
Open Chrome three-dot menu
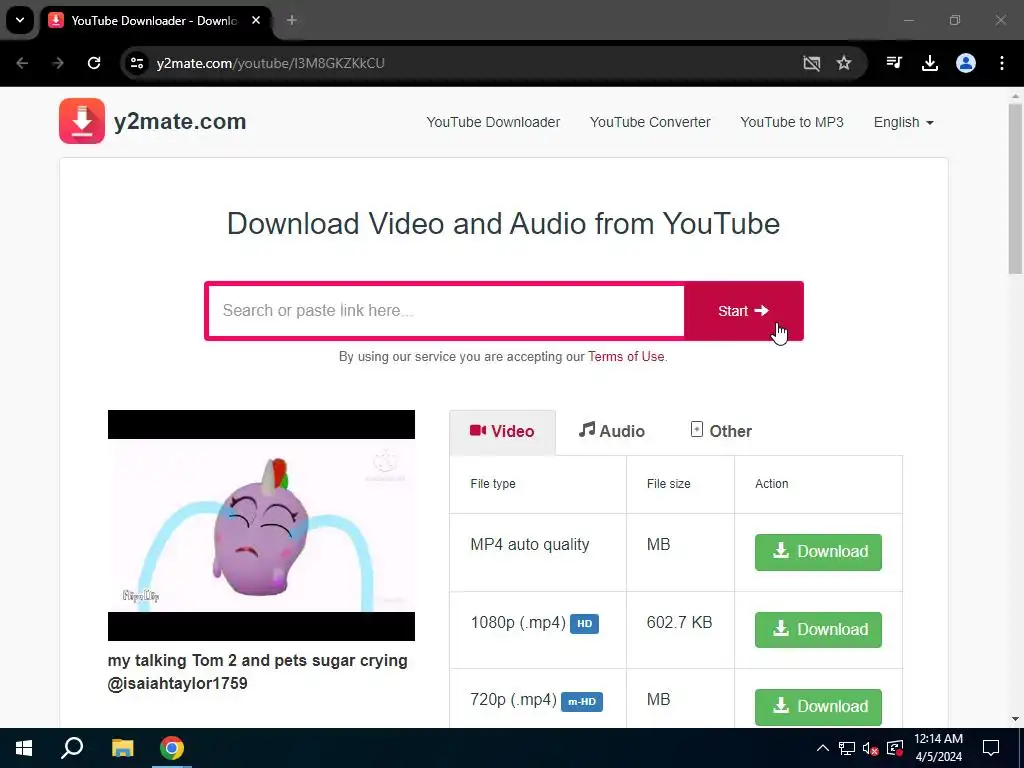click(1002, 63)
